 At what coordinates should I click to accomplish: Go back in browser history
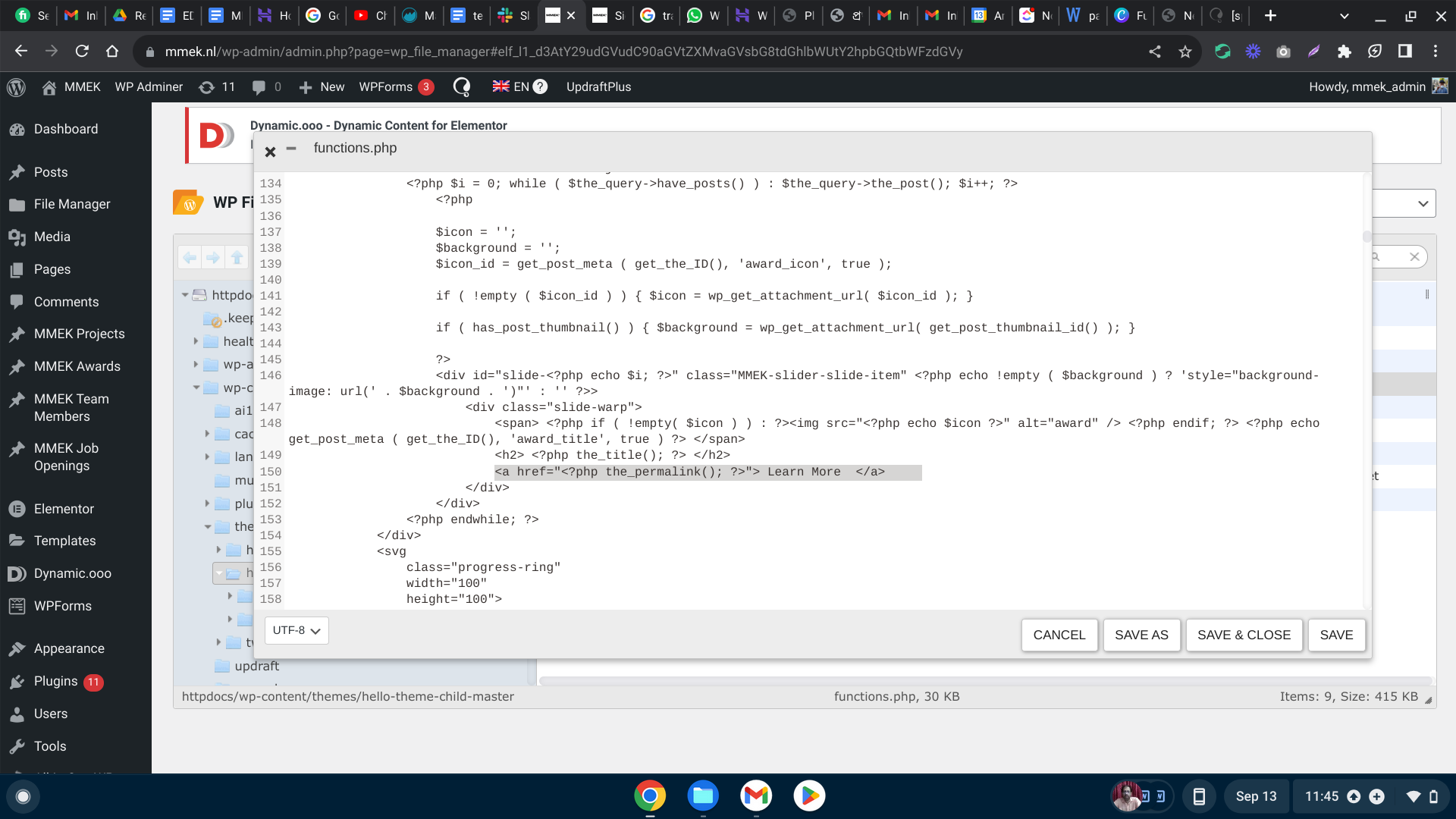[21, 52]
